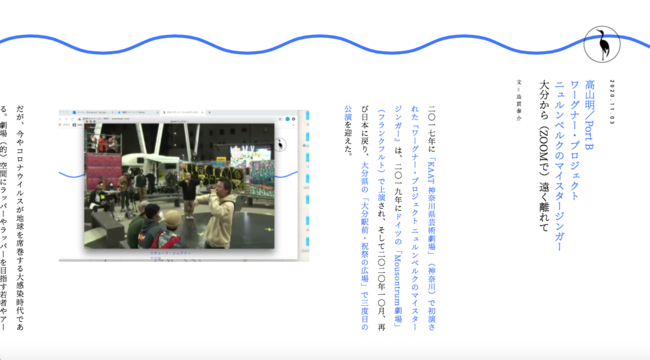The height and width of the screenshot is (360, 650).
Task: Open the 高山明／Port B title link
Action: pos(589,115)
